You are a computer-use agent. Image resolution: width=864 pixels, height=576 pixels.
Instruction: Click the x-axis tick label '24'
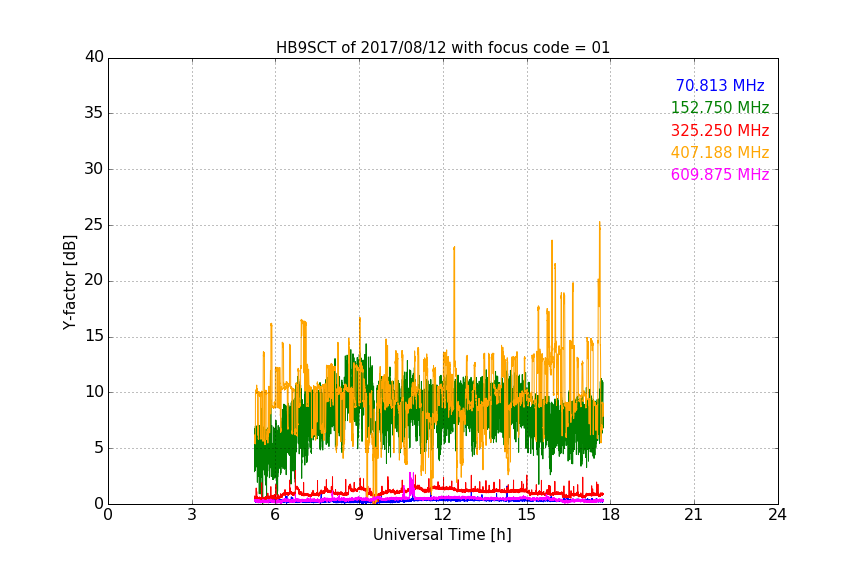[x=777, y=515]
